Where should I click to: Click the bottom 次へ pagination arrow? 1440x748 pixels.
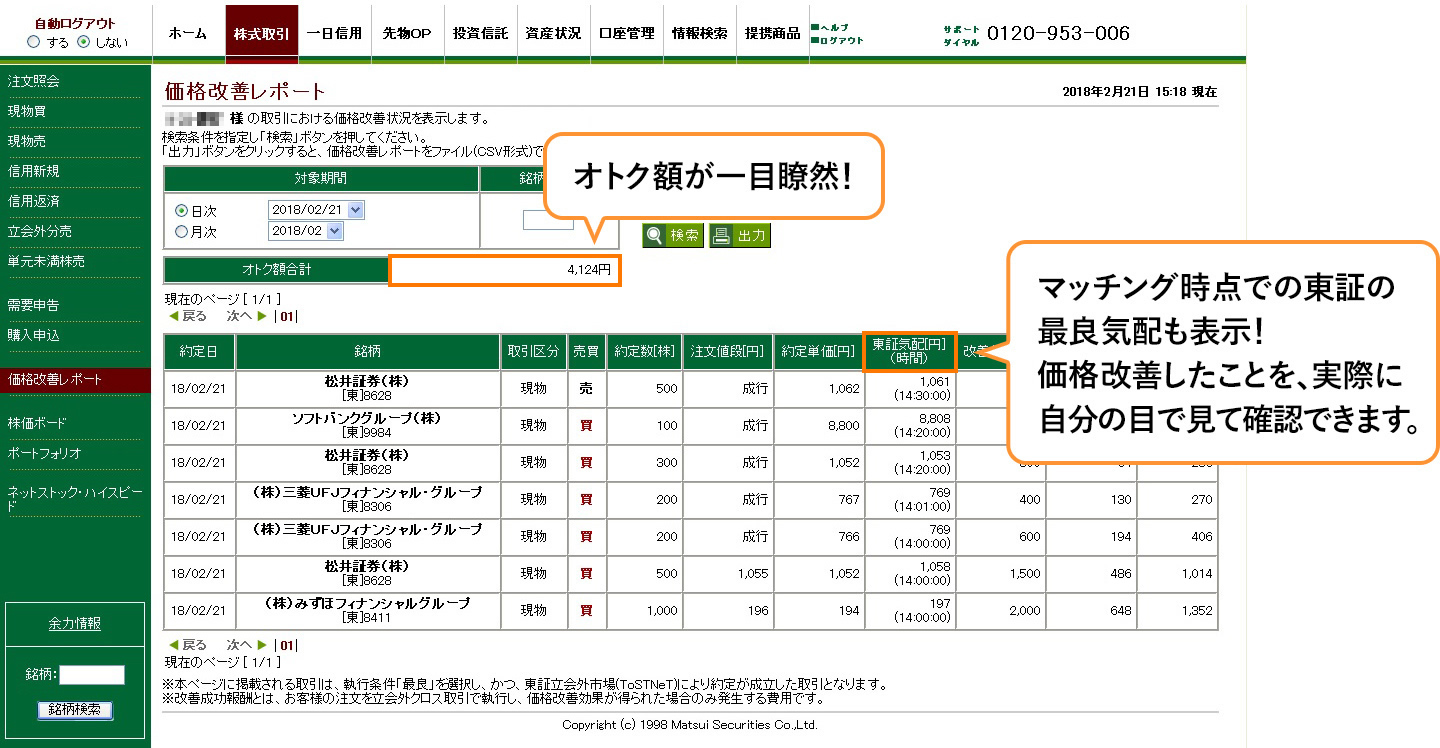247,645
